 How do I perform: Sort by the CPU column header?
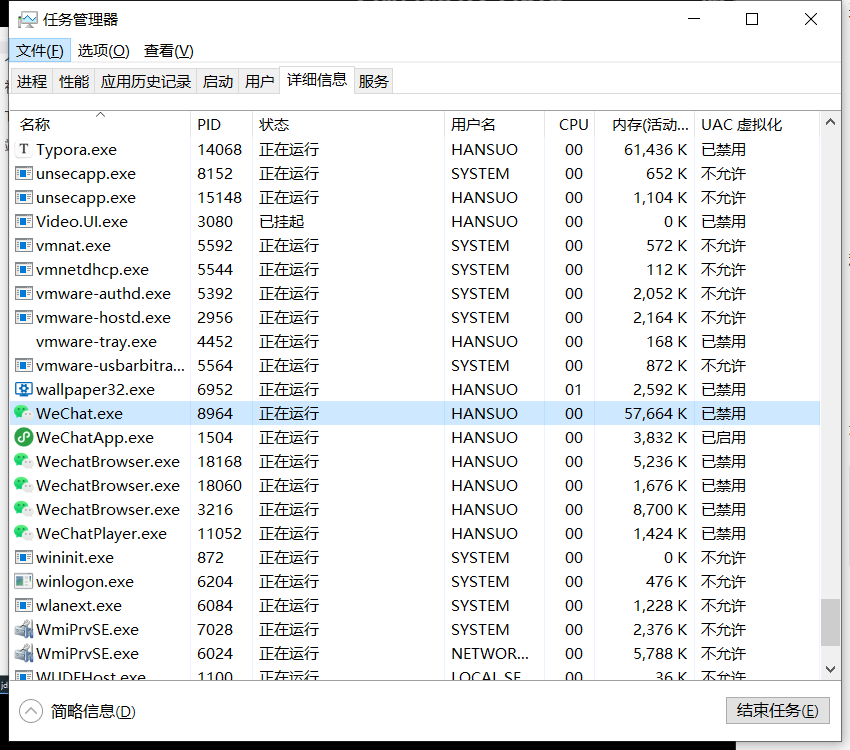(569, 125)
